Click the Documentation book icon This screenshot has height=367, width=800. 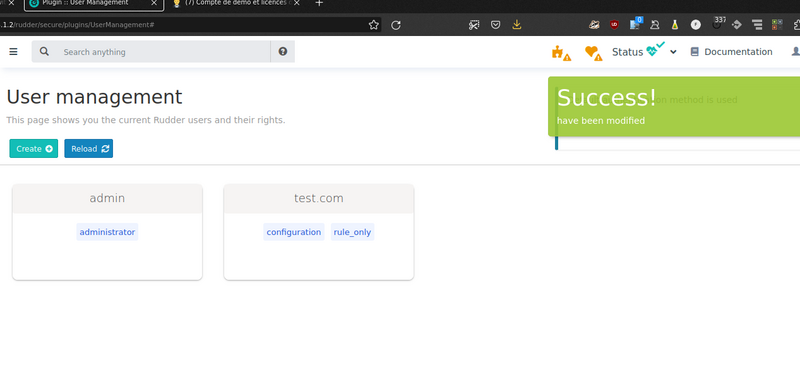[694, 52]
